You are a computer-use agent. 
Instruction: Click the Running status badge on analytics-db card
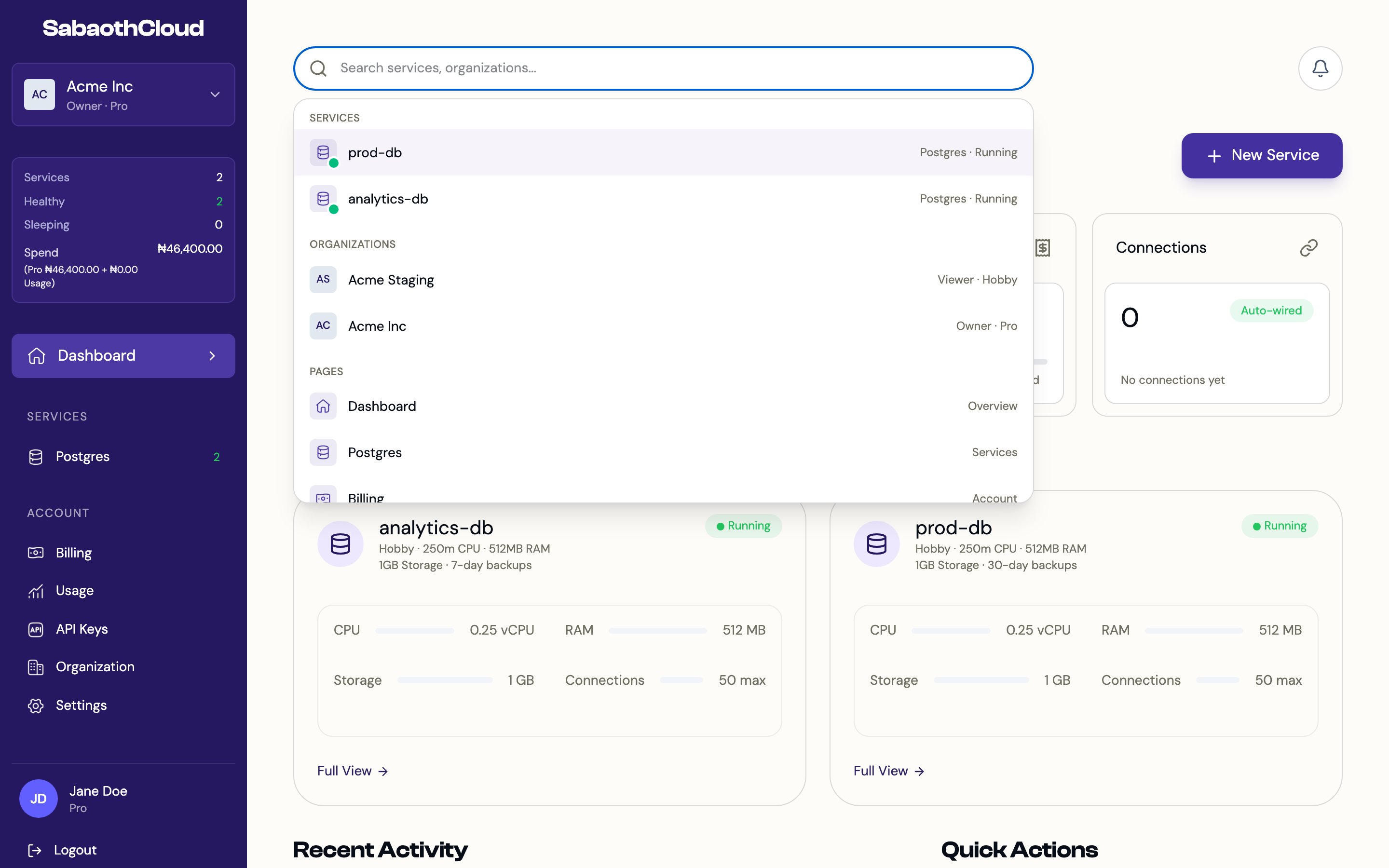click(x=743, y=526)
